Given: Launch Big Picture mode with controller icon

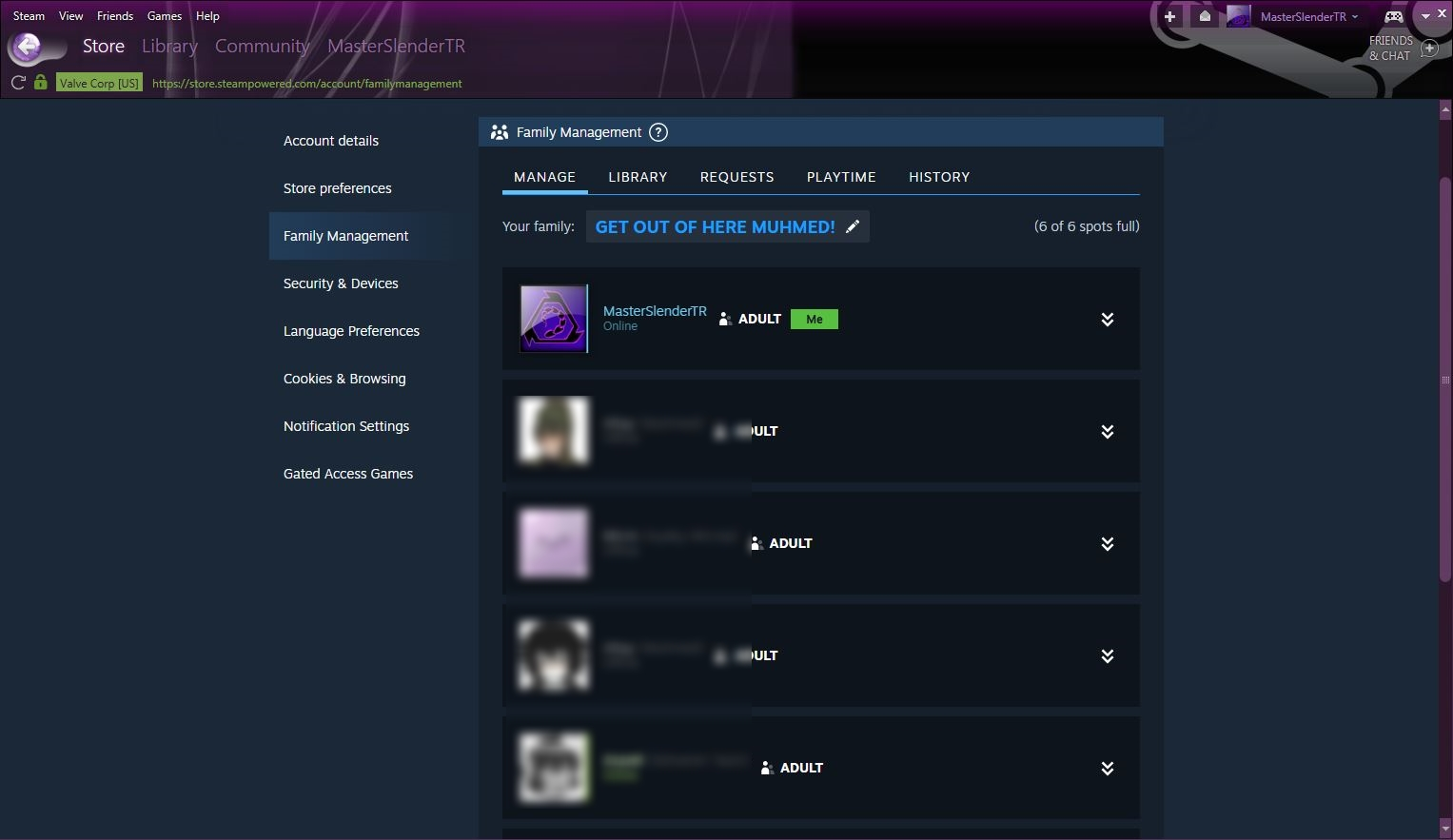Looking at the screenshot, I should click(1393, 16).
